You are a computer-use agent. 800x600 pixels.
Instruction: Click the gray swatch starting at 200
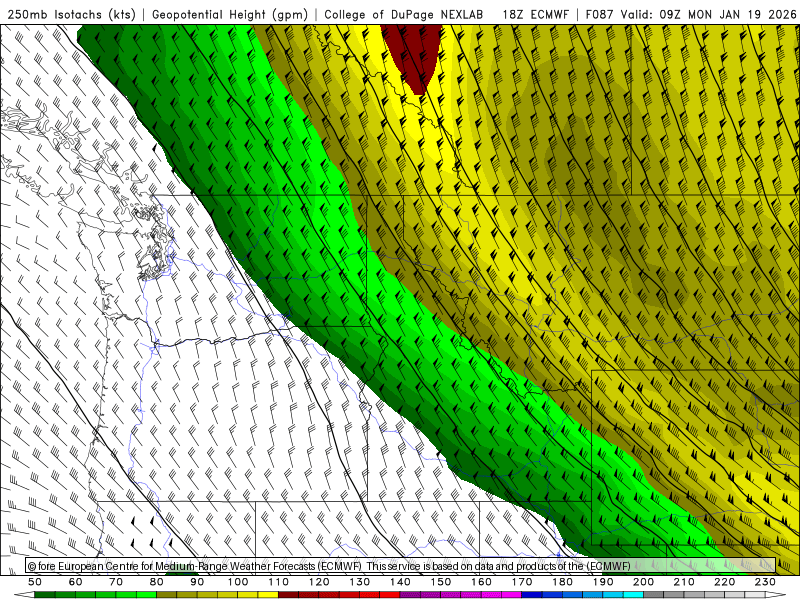coord(654,595)
